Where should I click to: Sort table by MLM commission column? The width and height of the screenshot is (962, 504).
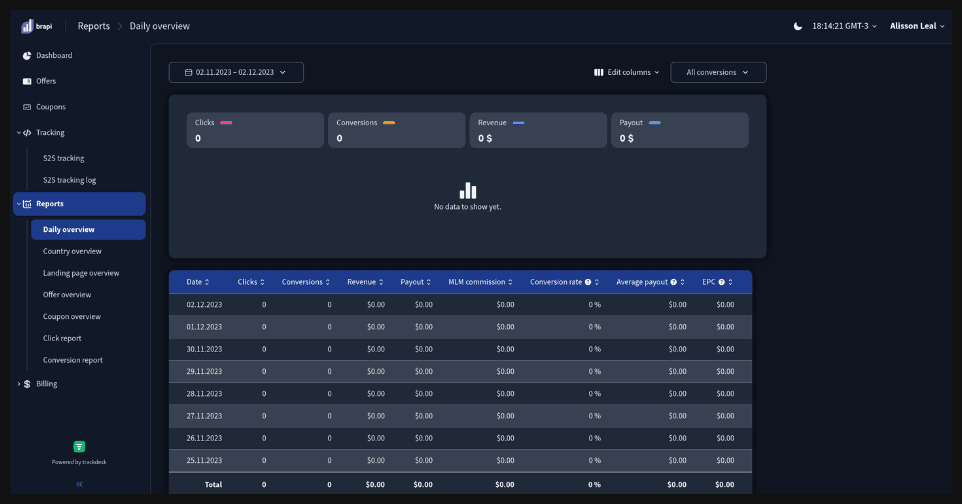(x=480, y=282)
